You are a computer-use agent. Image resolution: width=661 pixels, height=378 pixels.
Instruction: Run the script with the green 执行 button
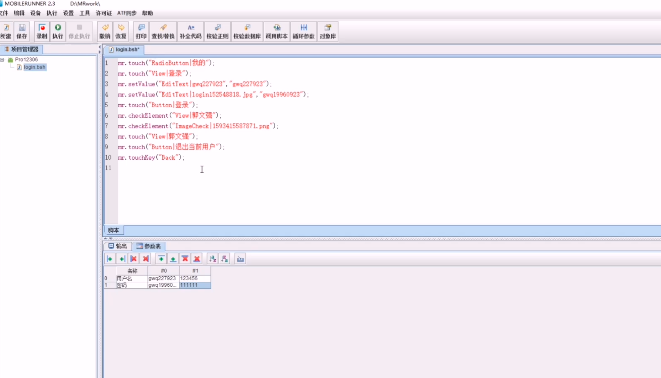tap(58, 31)
